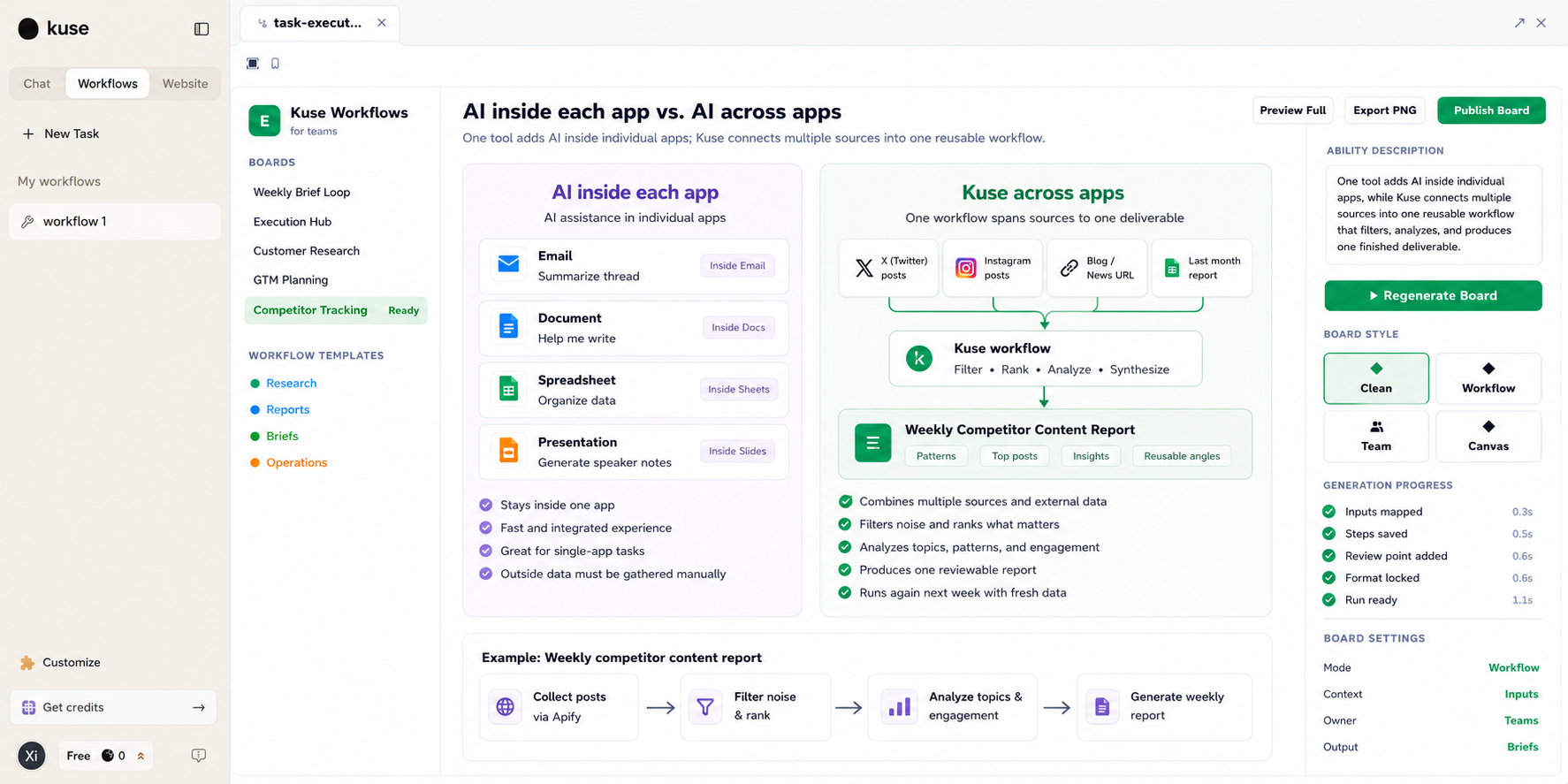Image resolution: width=1568 pixels, height=784 pixels.
Task: Click the Spreadsheet green icon
Action: (508, 388)
